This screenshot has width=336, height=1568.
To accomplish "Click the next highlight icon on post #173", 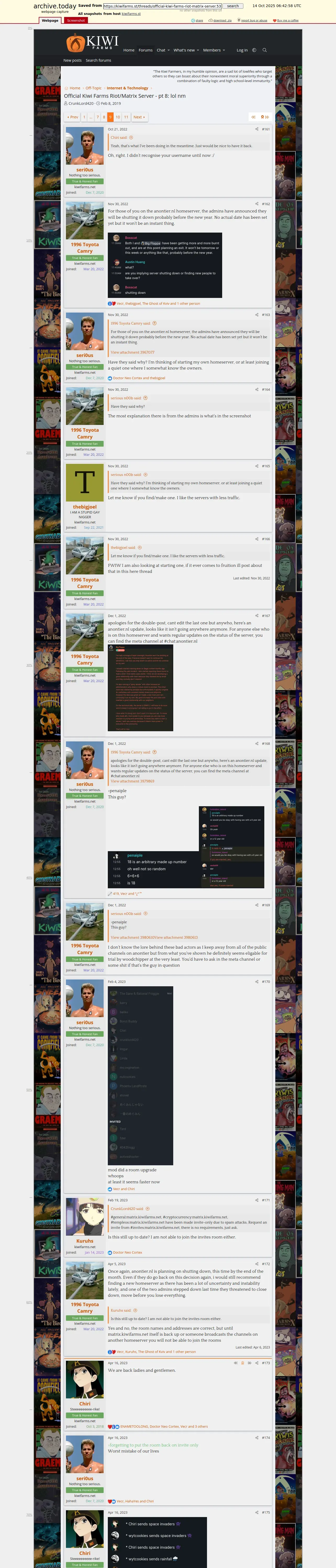I will [249, 1362].
